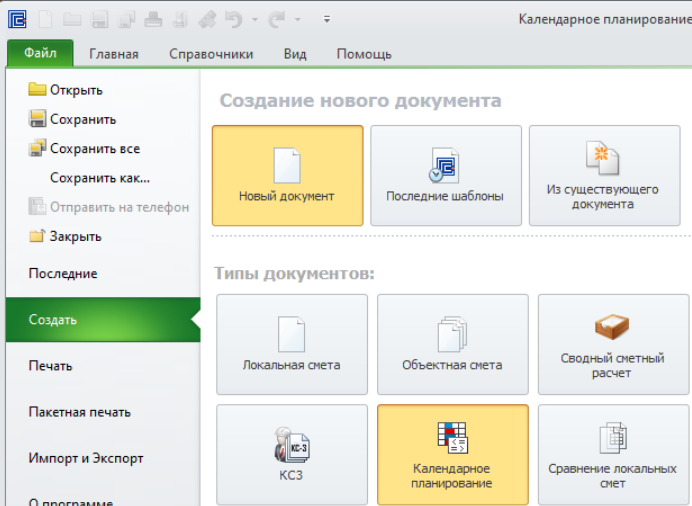Open the Файл tab
Image resolution: width=692 pixels, height=506 pixels.
click(x=40, y=53)
